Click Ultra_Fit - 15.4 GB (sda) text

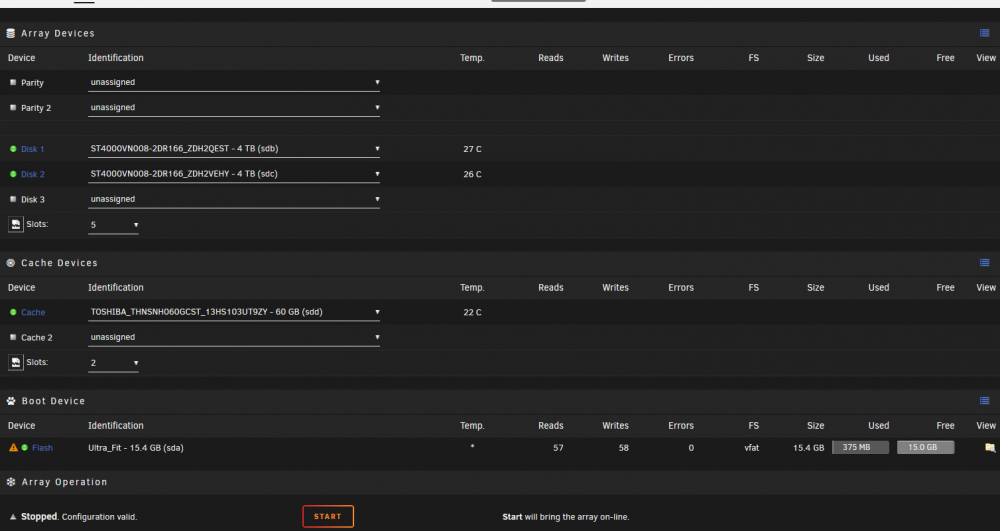tap(136, 448)
